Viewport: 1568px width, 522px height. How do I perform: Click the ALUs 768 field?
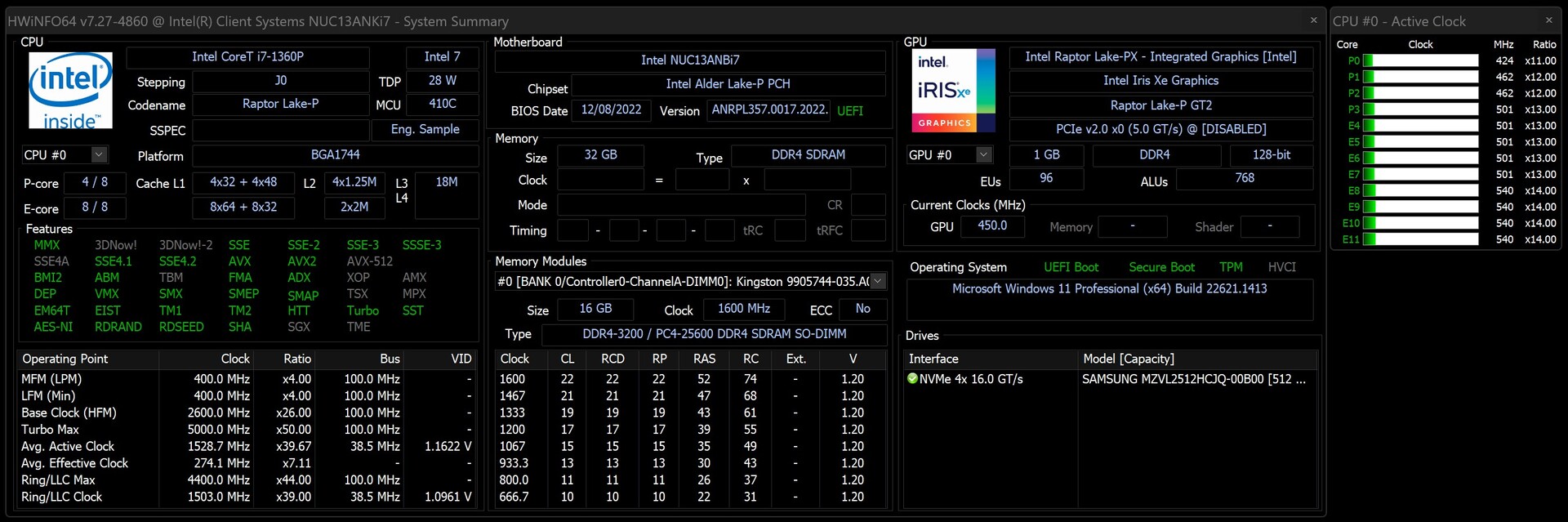[x=1245, y=178]
